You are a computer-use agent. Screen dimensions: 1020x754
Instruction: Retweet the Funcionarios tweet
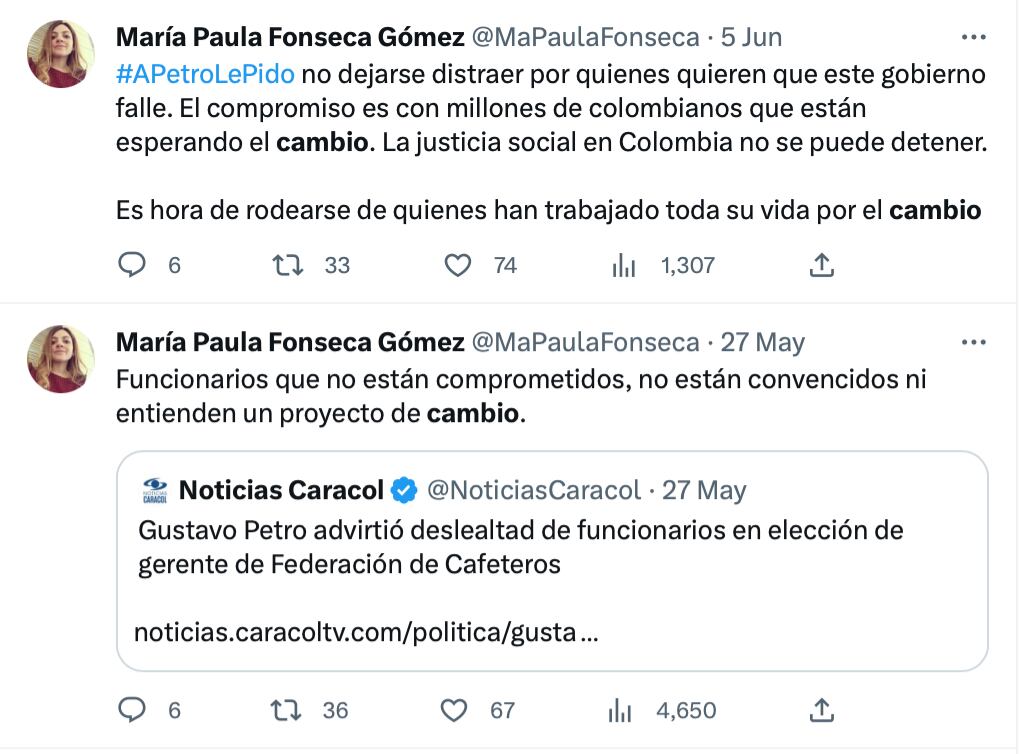click(289, 710)
